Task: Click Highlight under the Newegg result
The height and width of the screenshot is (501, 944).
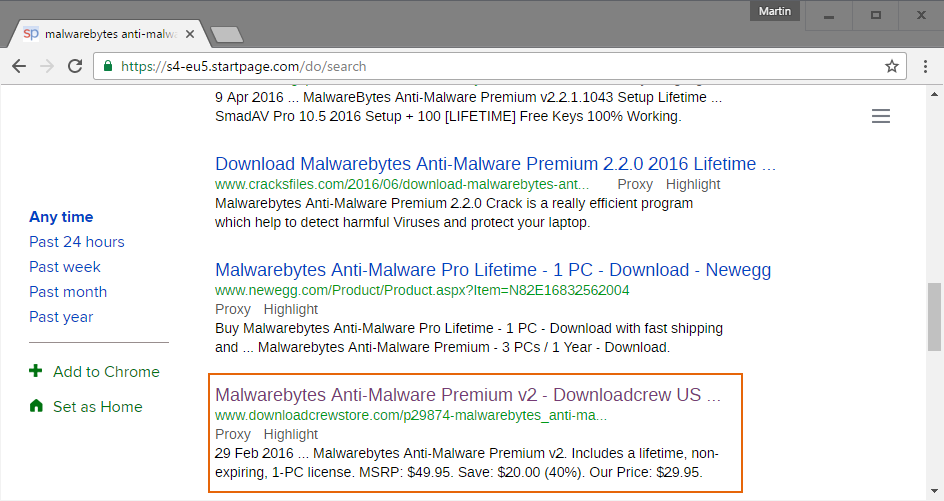Action: [x=291, y=310]
